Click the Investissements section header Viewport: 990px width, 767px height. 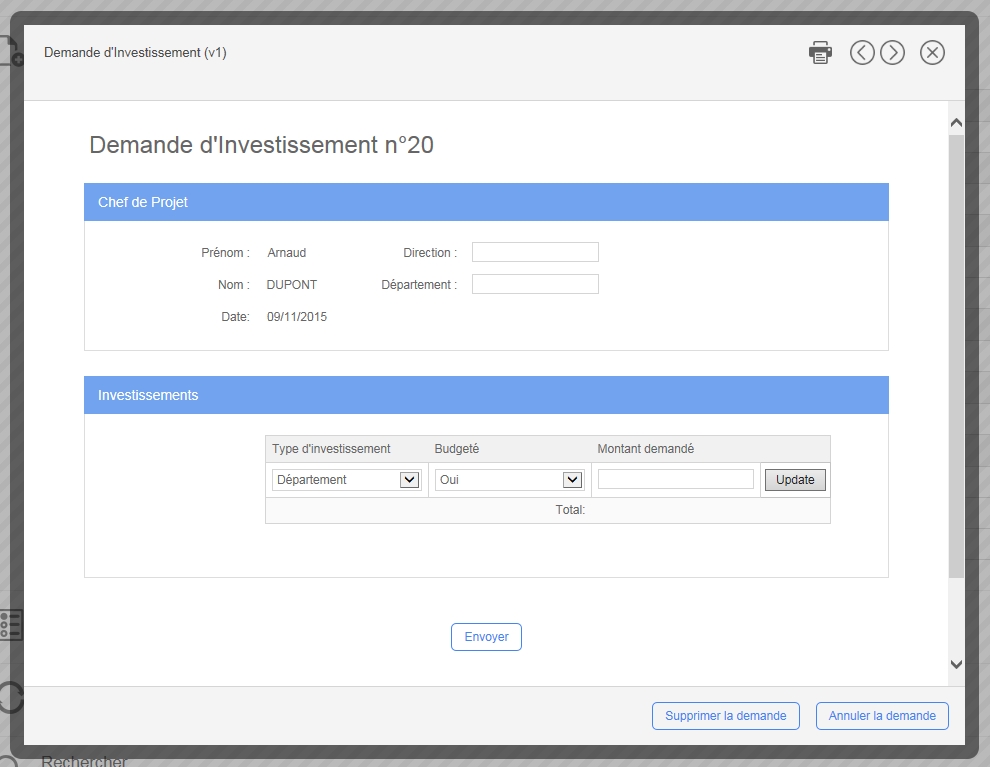486,395
